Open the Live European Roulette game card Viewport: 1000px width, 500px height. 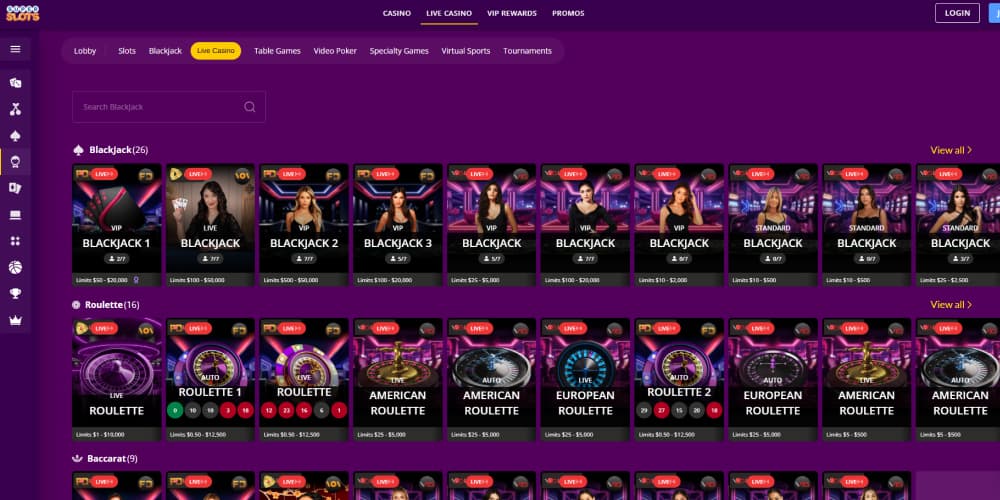[x=585, y=379]
